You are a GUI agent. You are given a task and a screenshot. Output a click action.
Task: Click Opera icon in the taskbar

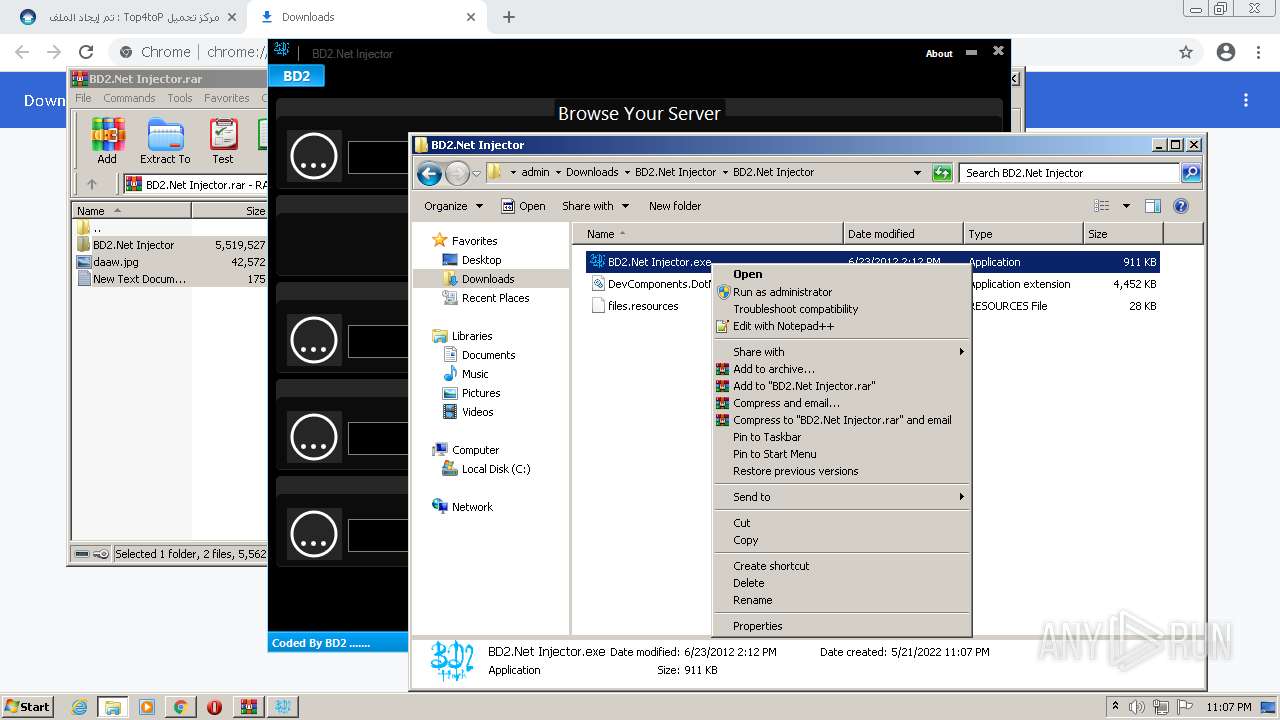[214, 706]
